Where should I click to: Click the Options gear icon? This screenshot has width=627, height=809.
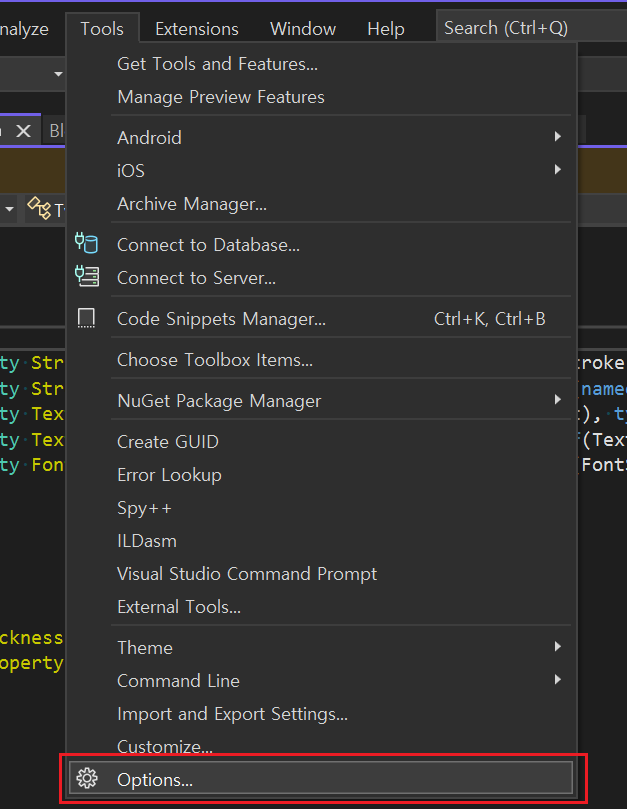pos(87,778)
